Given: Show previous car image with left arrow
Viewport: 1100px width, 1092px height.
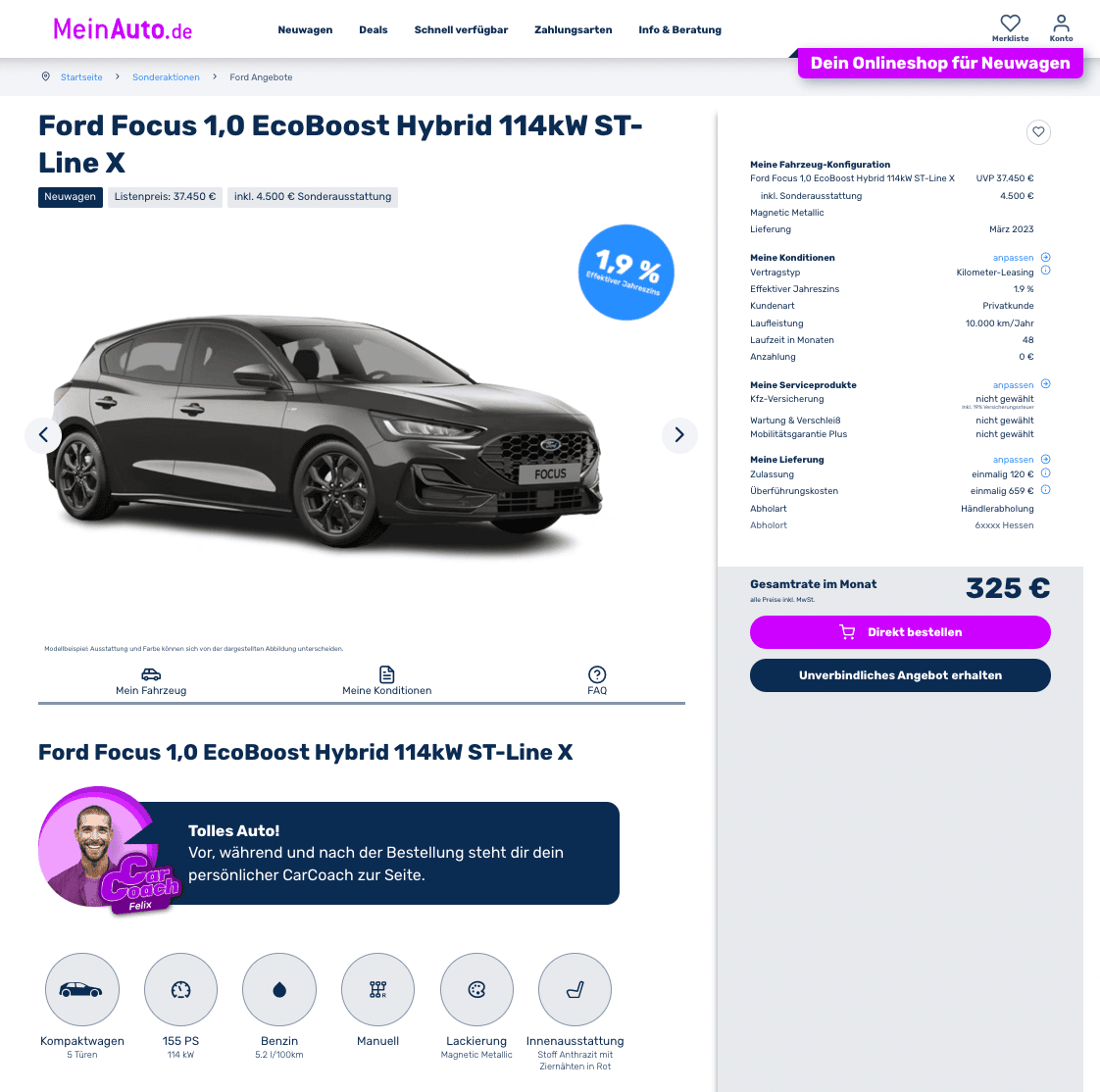Looking at the screenshot, I should [x=43, y=435].
